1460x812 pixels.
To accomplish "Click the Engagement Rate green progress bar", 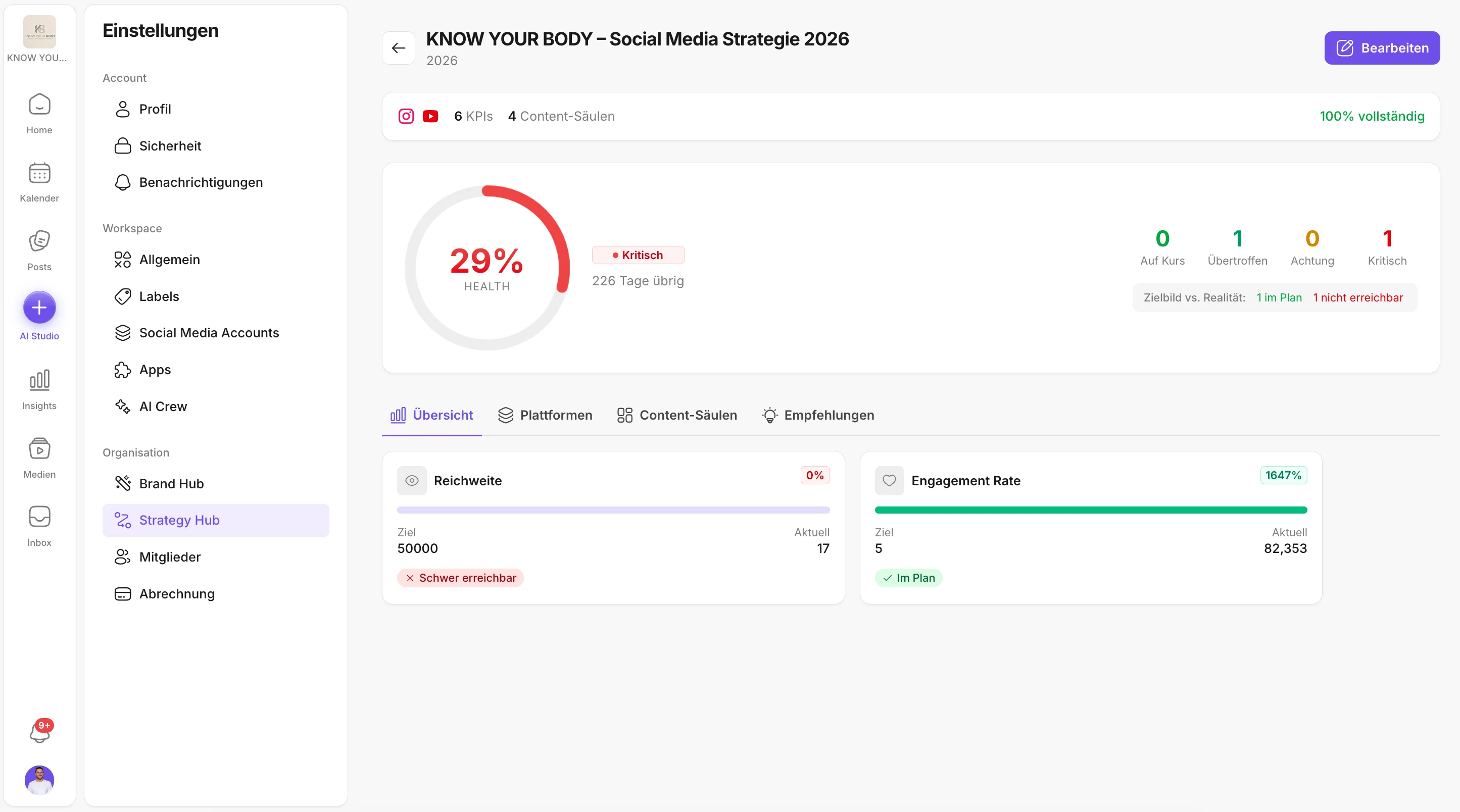I will pyautogui.click(x=1091, y=510).
